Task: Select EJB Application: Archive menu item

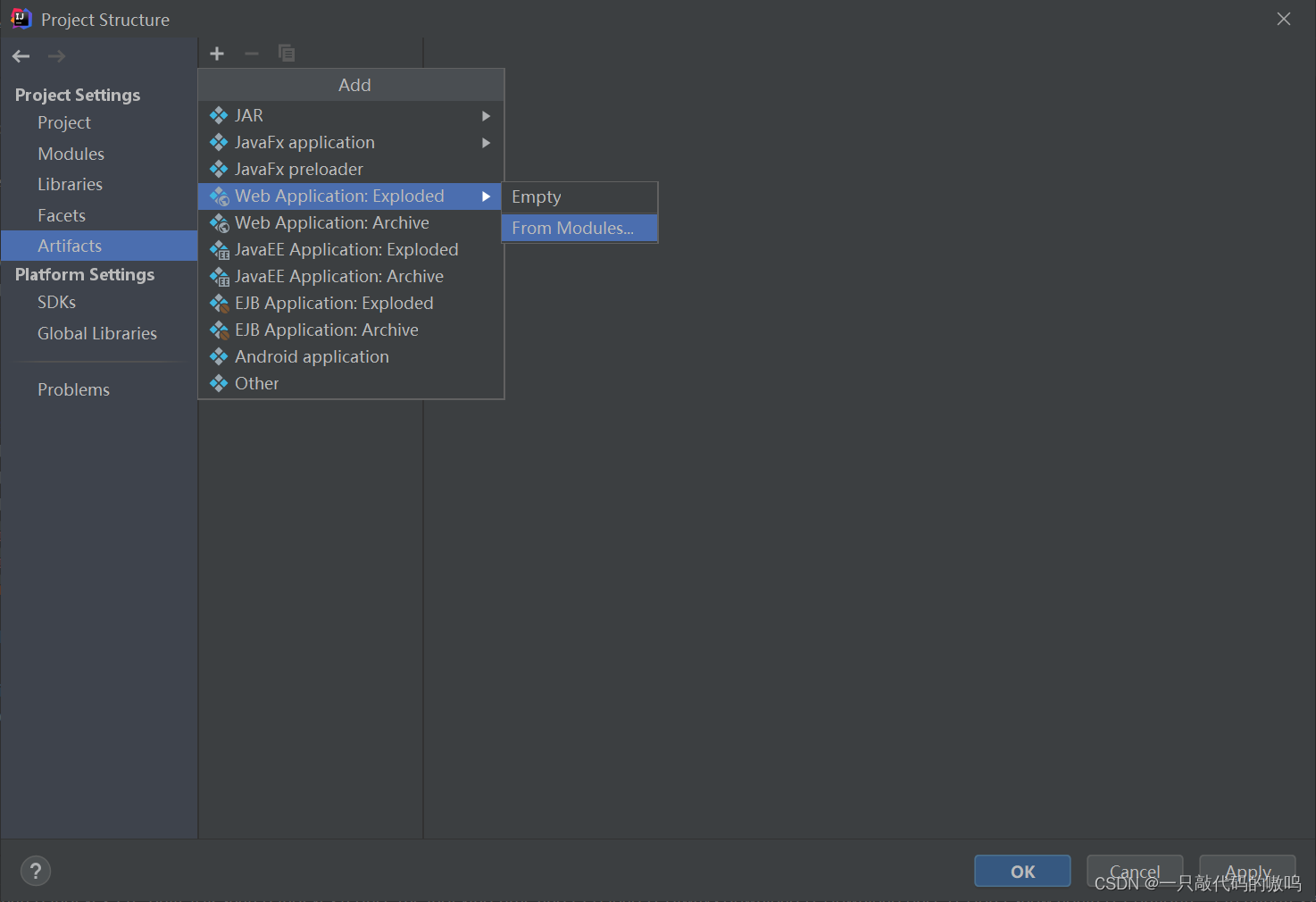Action: 351,330
